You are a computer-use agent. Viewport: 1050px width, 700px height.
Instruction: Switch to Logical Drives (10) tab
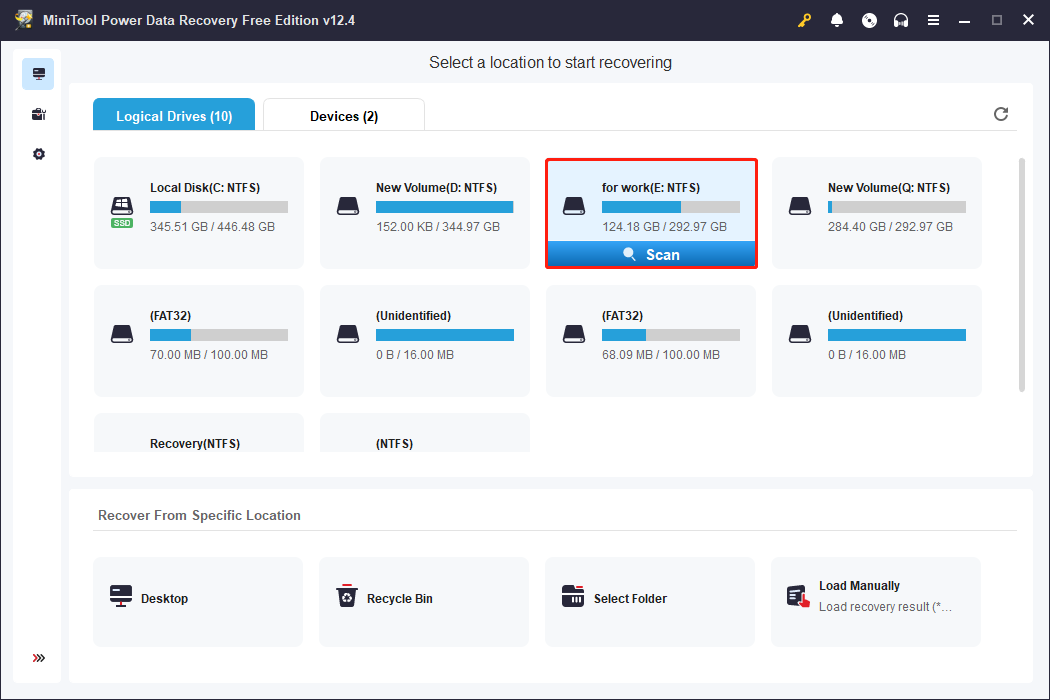click(174, 115)
